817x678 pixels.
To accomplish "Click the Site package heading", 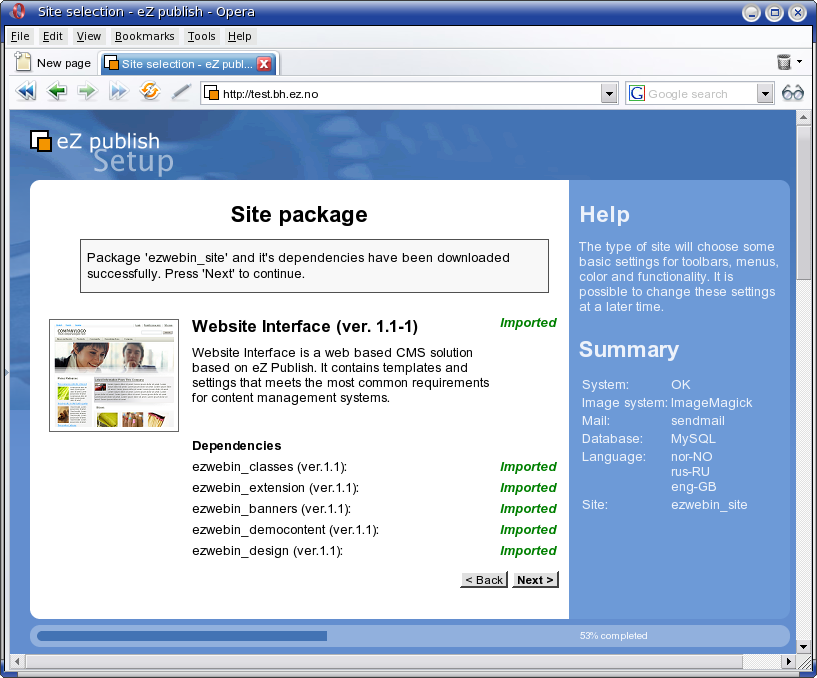I will (299, 215).
